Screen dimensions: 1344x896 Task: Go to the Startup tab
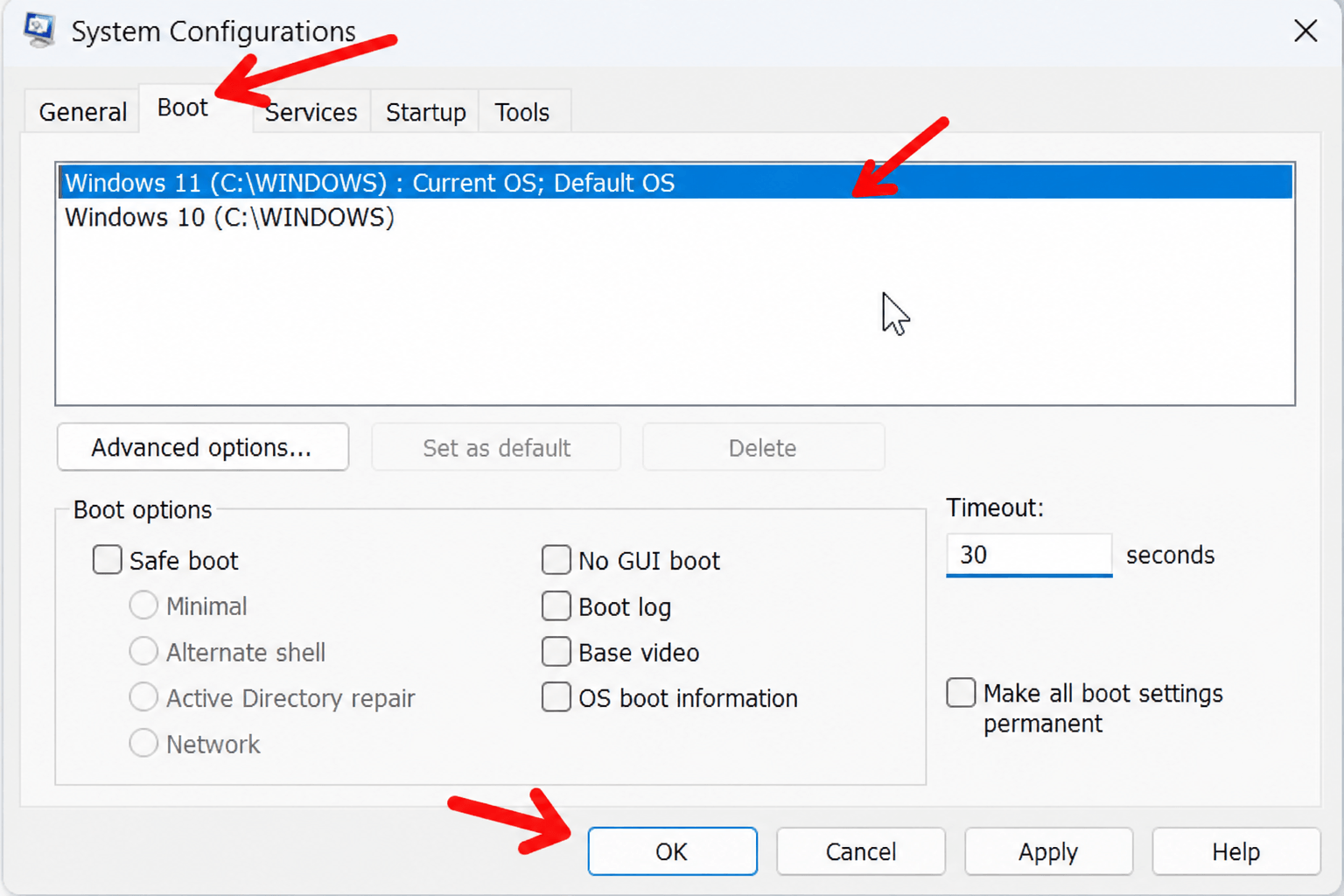click(x=425, y=112)
